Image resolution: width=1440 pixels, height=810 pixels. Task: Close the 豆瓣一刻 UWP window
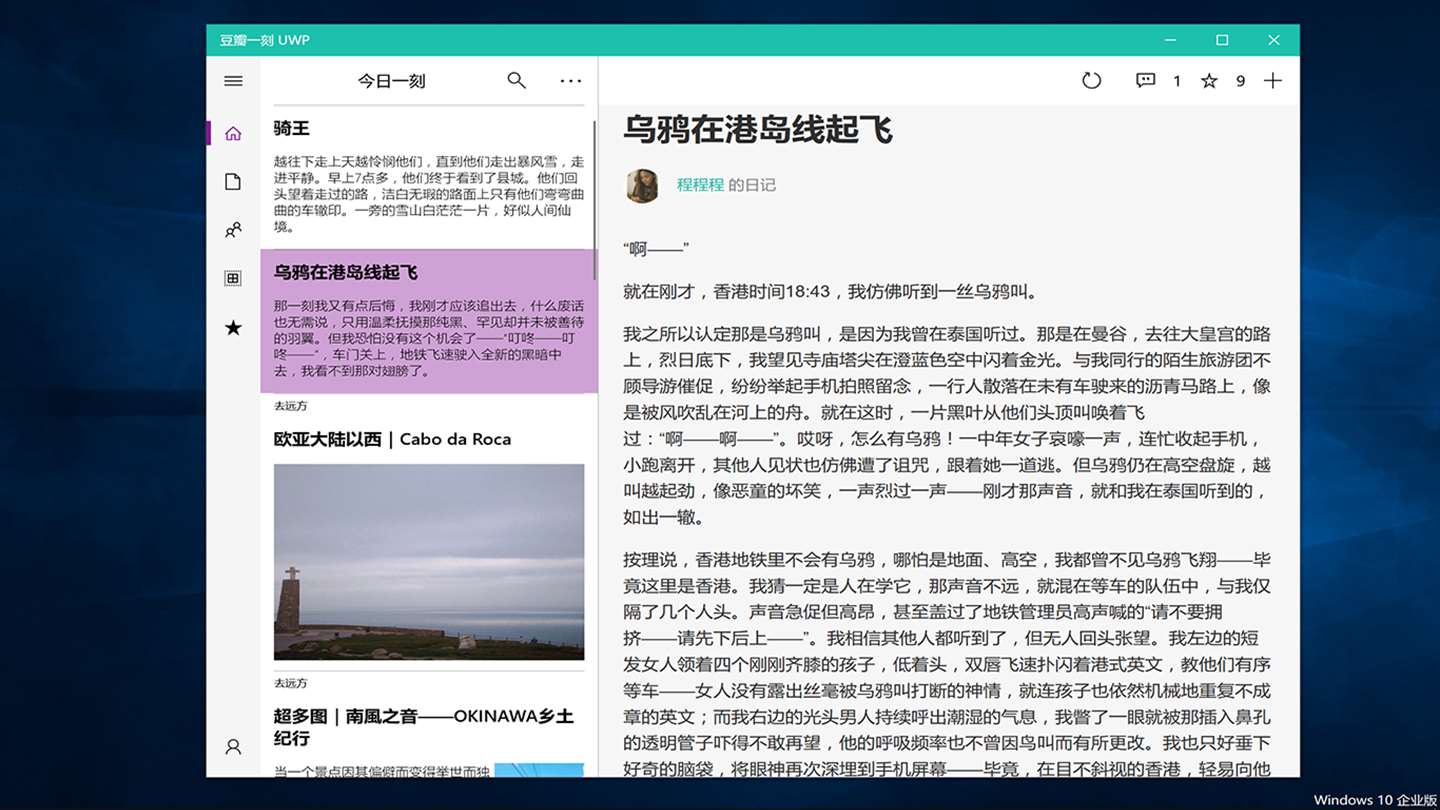pyautogui.click(x=1274, y=40)
